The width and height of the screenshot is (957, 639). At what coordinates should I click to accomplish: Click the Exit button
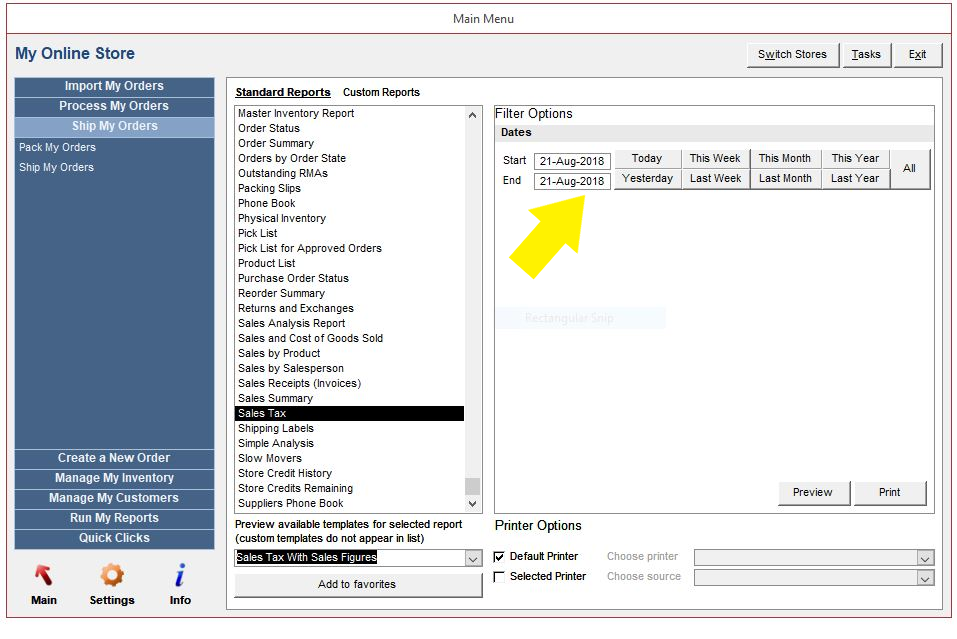(x=917, y=55)
